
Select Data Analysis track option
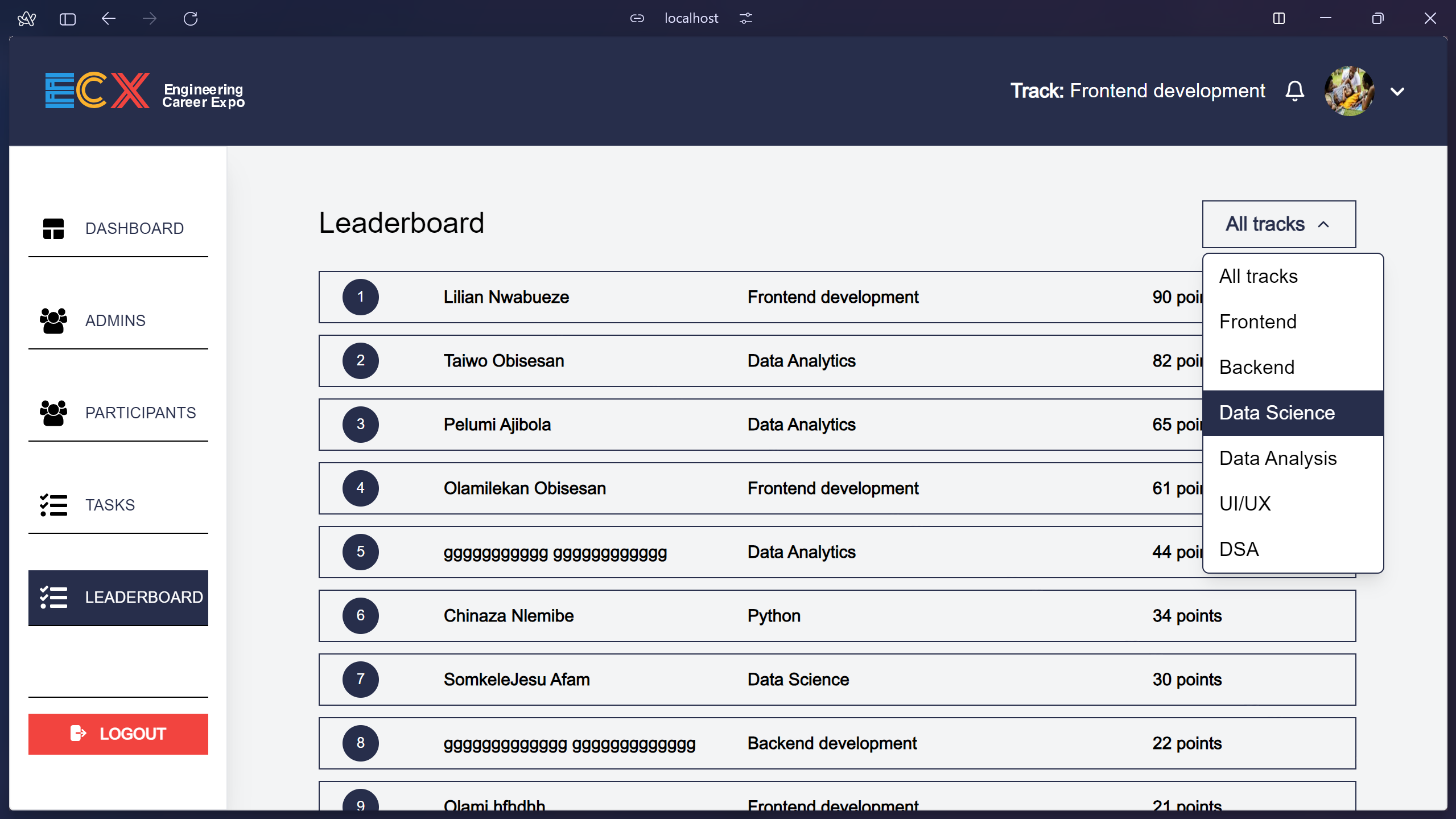(1293, 459)
